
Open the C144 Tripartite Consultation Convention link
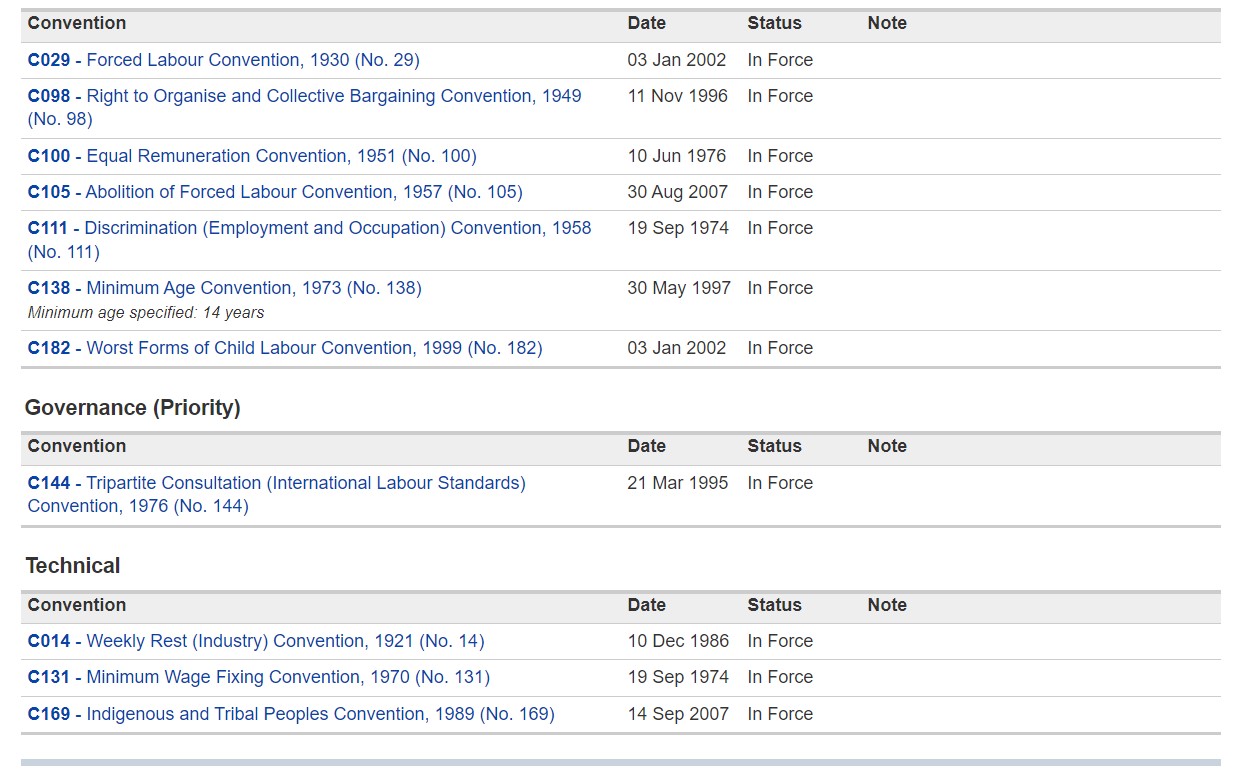click(276, 483)
